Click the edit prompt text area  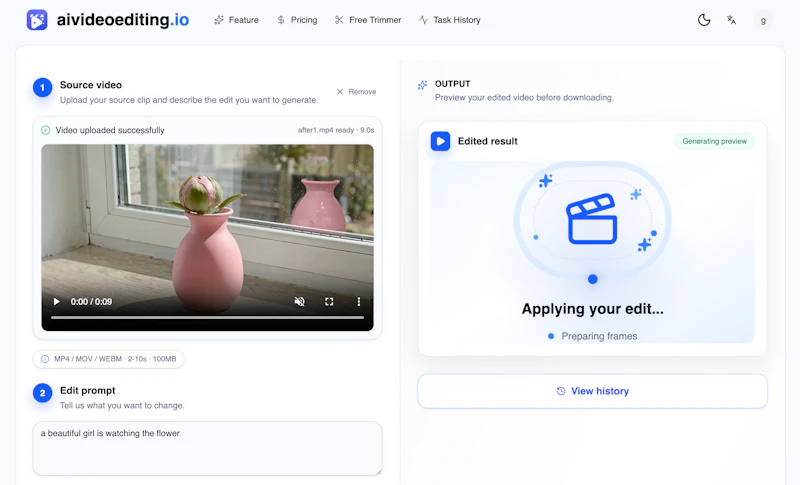[x=207, y=448]
